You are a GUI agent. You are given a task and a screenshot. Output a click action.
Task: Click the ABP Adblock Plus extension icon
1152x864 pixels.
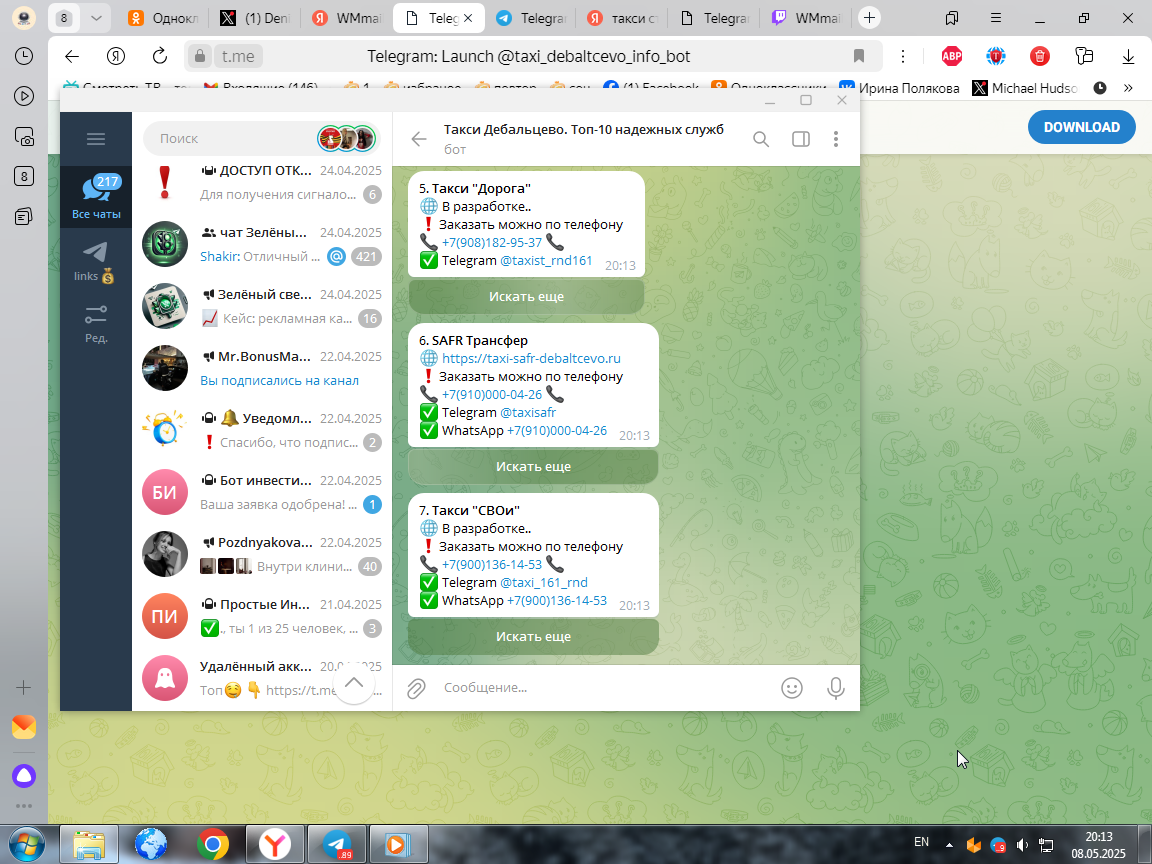point(951,56)
